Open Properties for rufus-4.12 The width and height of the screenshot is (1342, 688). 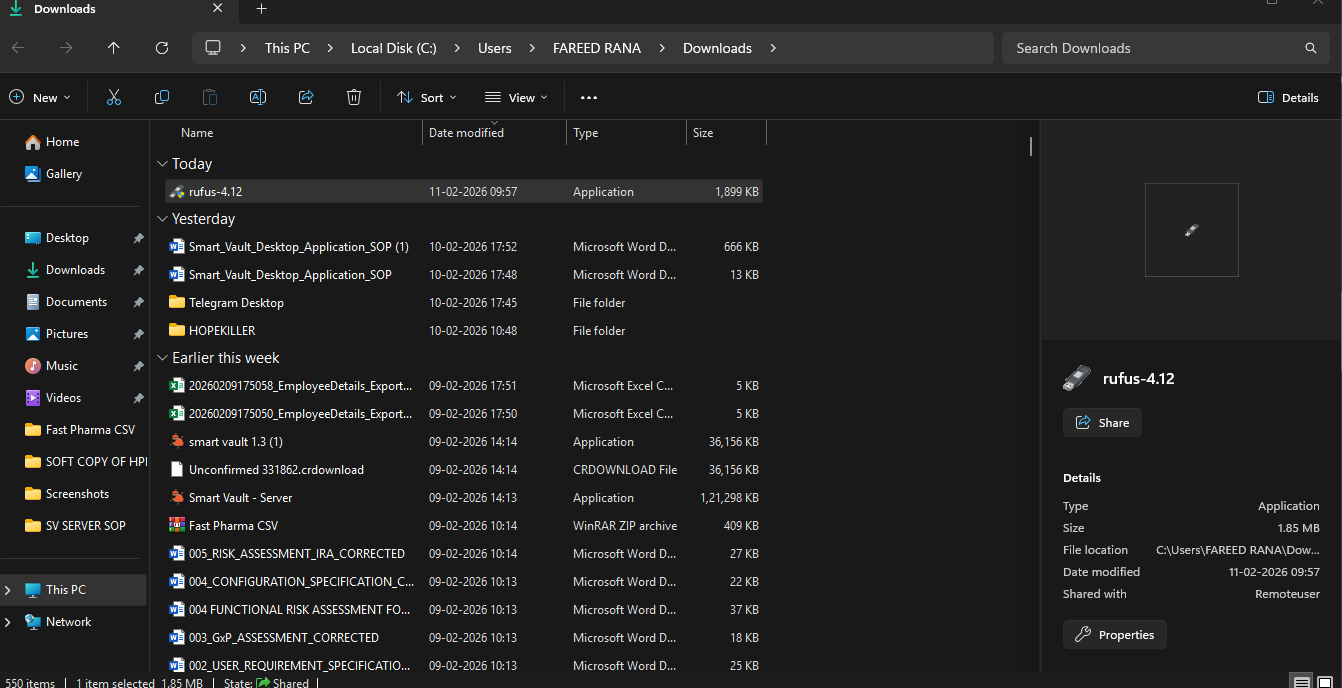click(1114, 634)
